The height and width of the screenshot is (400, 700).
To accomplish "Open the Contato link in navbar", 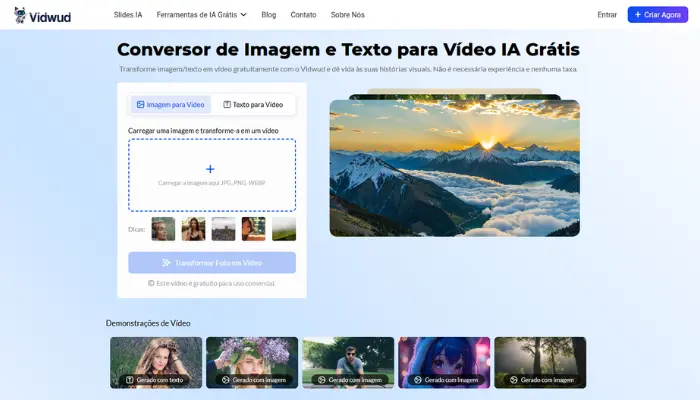I will tap(303, 15).
